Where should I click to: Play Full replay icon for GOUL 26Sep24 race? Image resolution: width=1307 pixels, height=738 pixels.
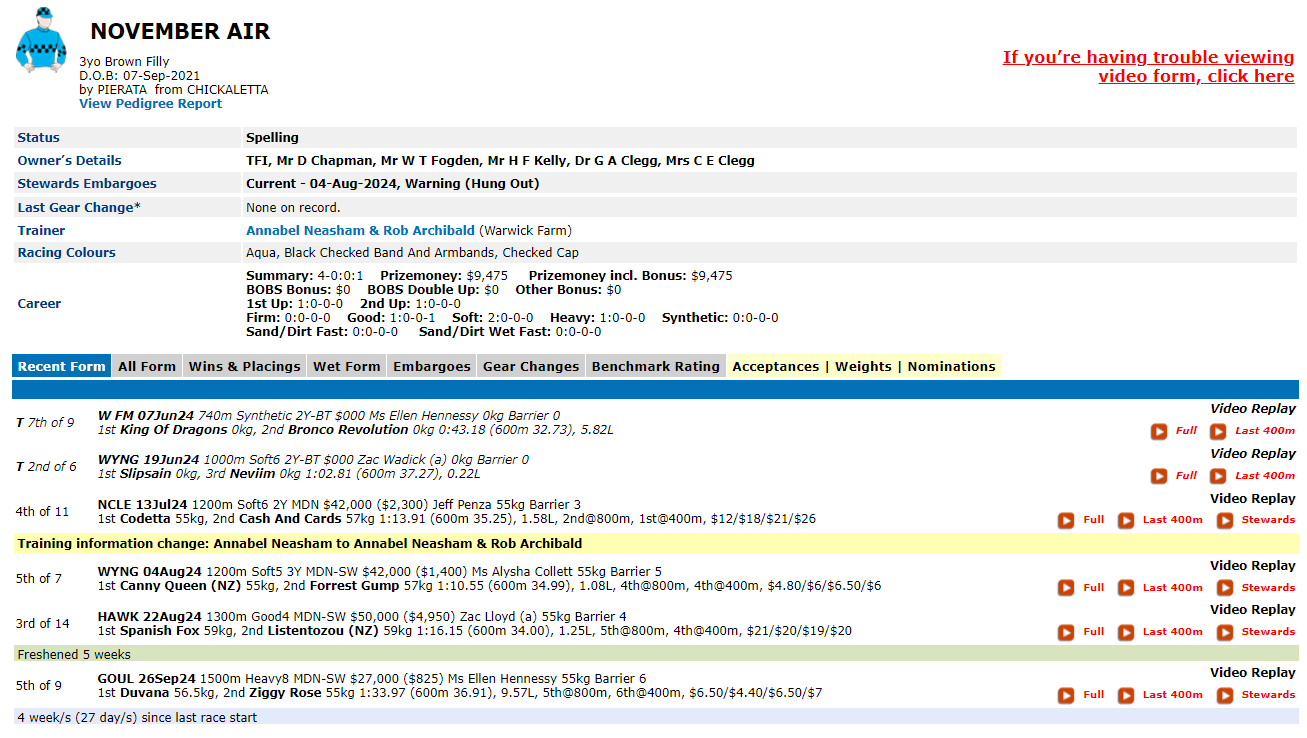point(1066,695)
